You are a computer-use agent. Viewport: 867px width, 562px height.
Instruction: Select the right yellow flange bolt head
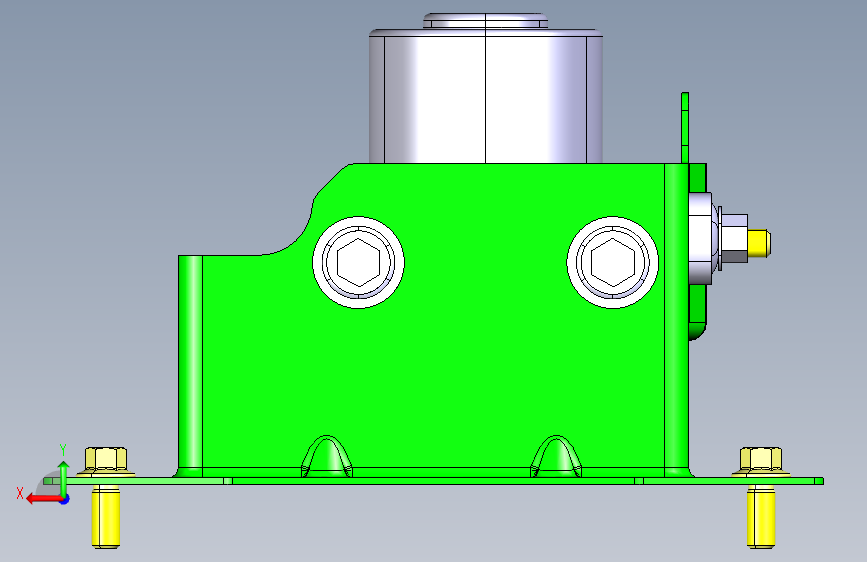761,462
